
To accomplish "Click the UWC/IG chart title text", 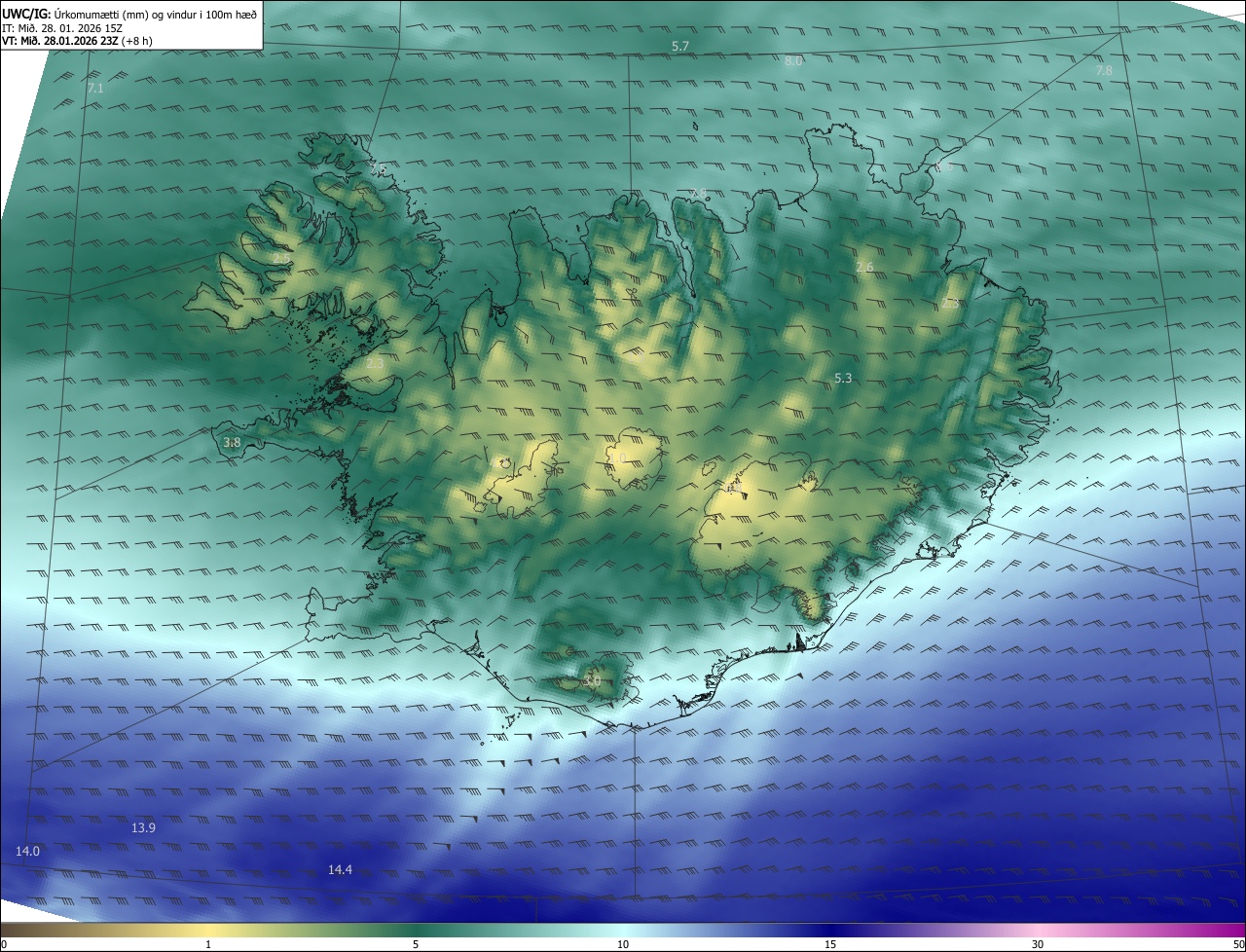I will point(129,13).
